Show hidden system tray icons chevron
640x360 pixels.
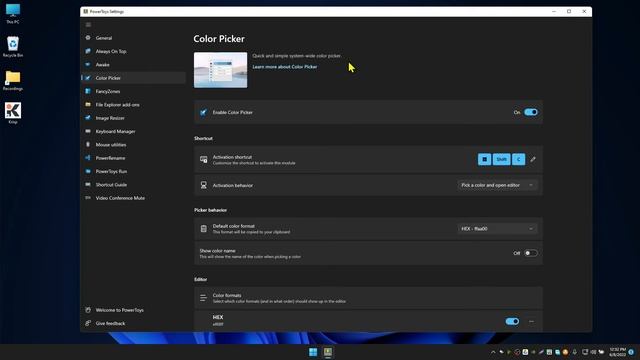(493, 352)
